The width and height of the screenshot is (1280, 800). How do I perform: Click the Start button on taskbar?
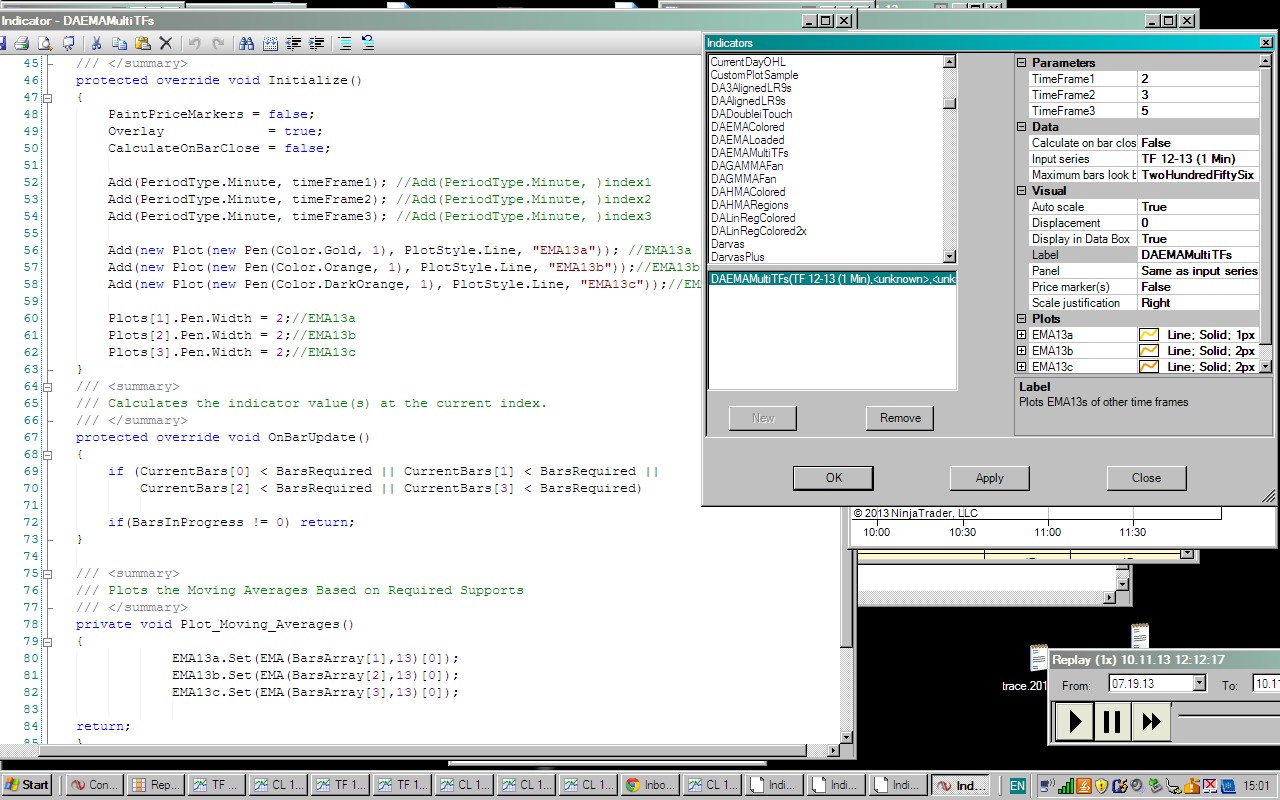point(27,785)
